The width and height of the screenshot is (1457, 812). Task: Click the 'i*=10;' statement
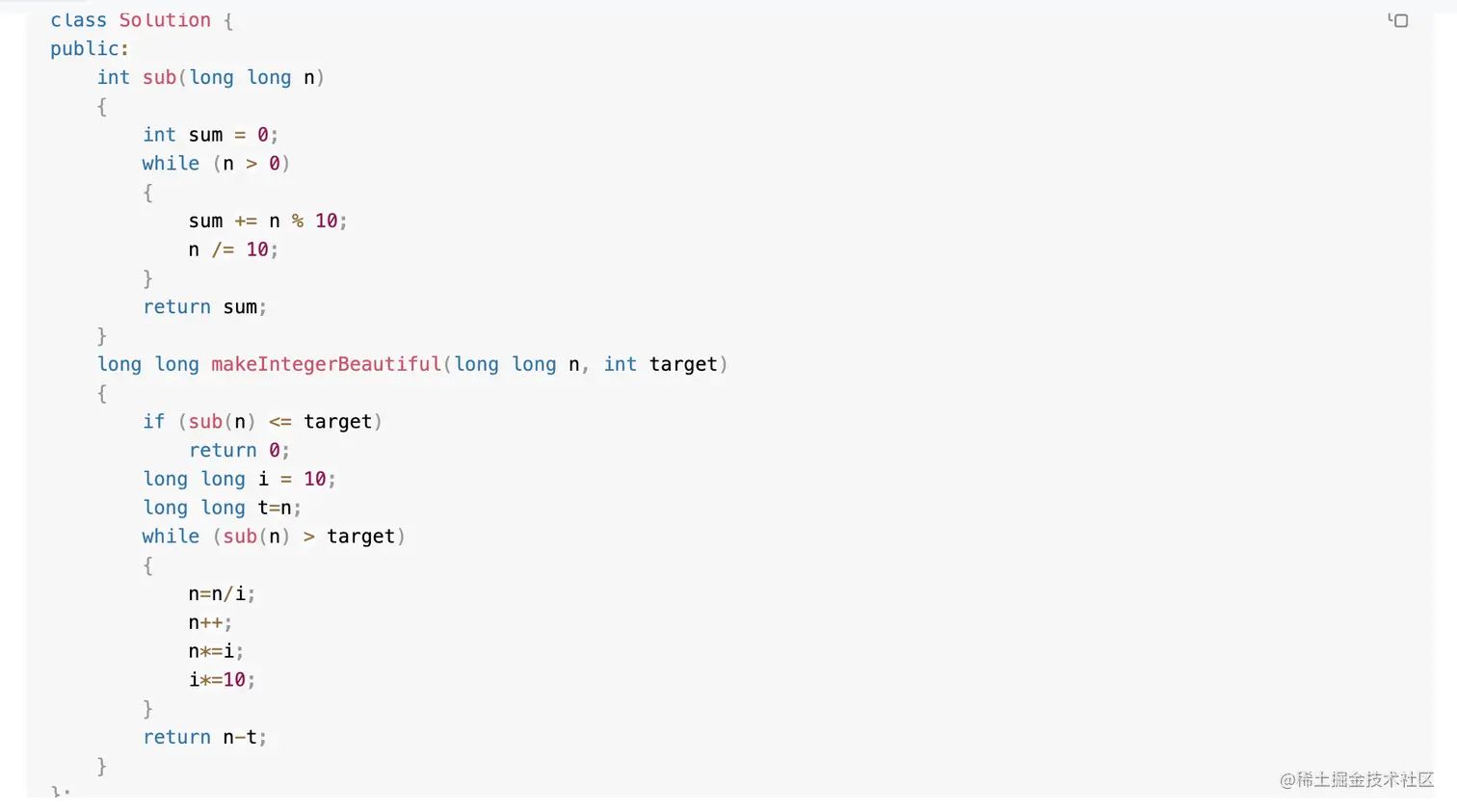coord(222,680)
